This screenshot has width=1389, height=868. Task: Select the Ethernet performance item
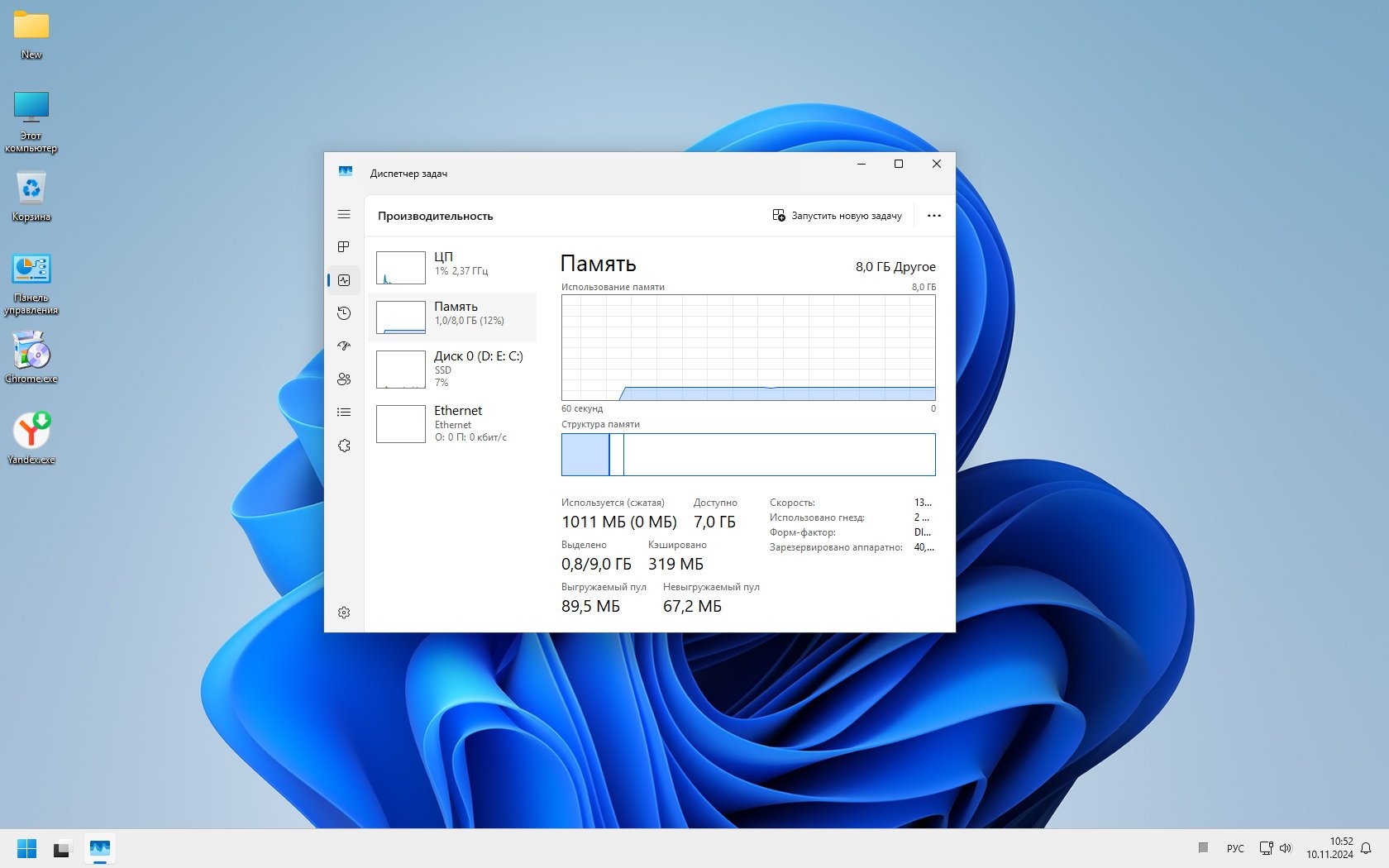point(452,423)
